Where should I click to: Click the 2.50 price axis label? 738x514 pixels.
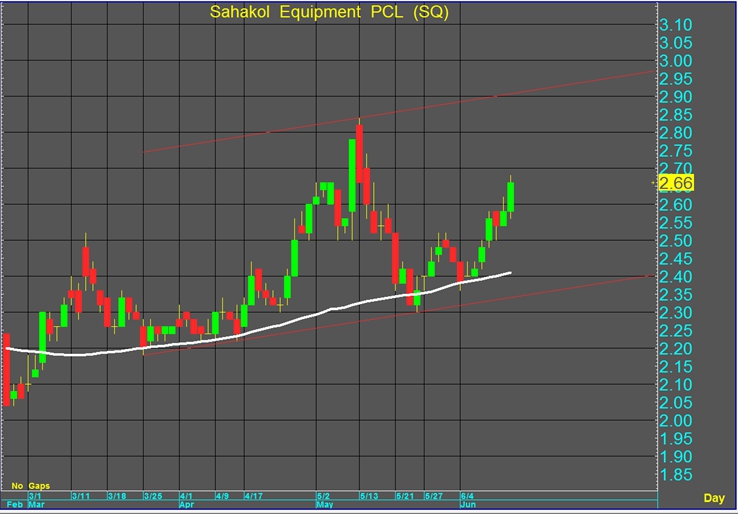tap(676, 241)
